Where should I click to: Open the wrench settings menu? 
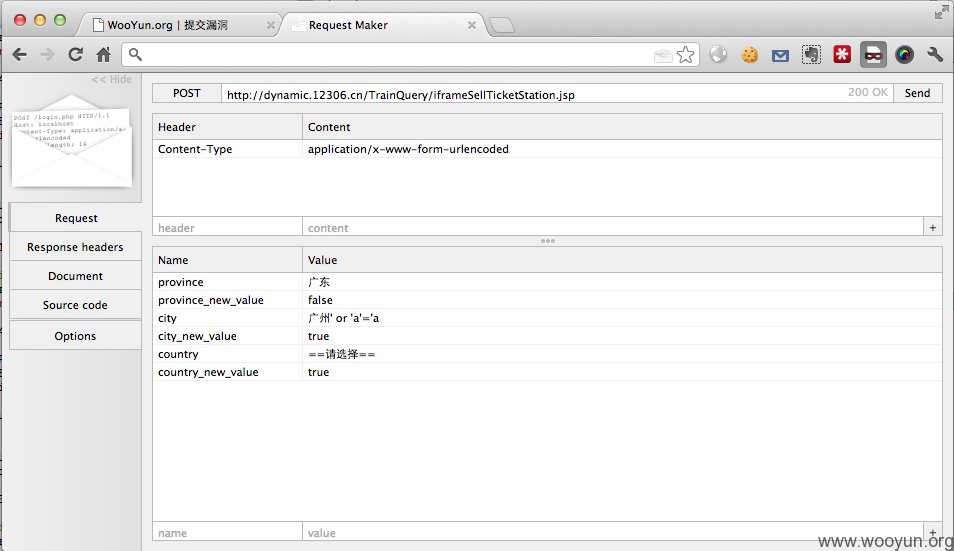pyautogui.click(x=935, y=55)
